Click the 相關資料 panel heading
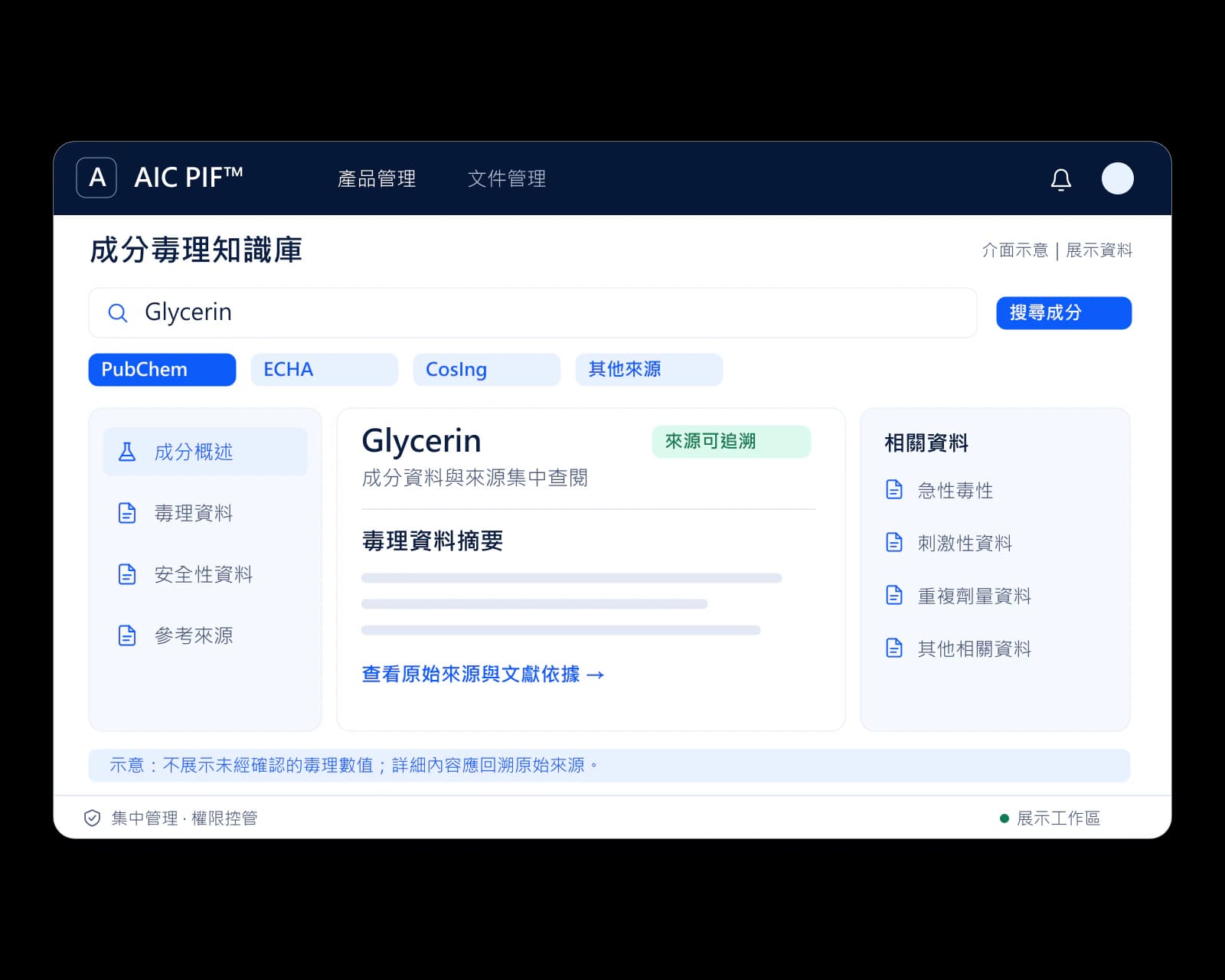Image resolution: width=1225 pixels, height=980 pixels. (x=926, y=443)
